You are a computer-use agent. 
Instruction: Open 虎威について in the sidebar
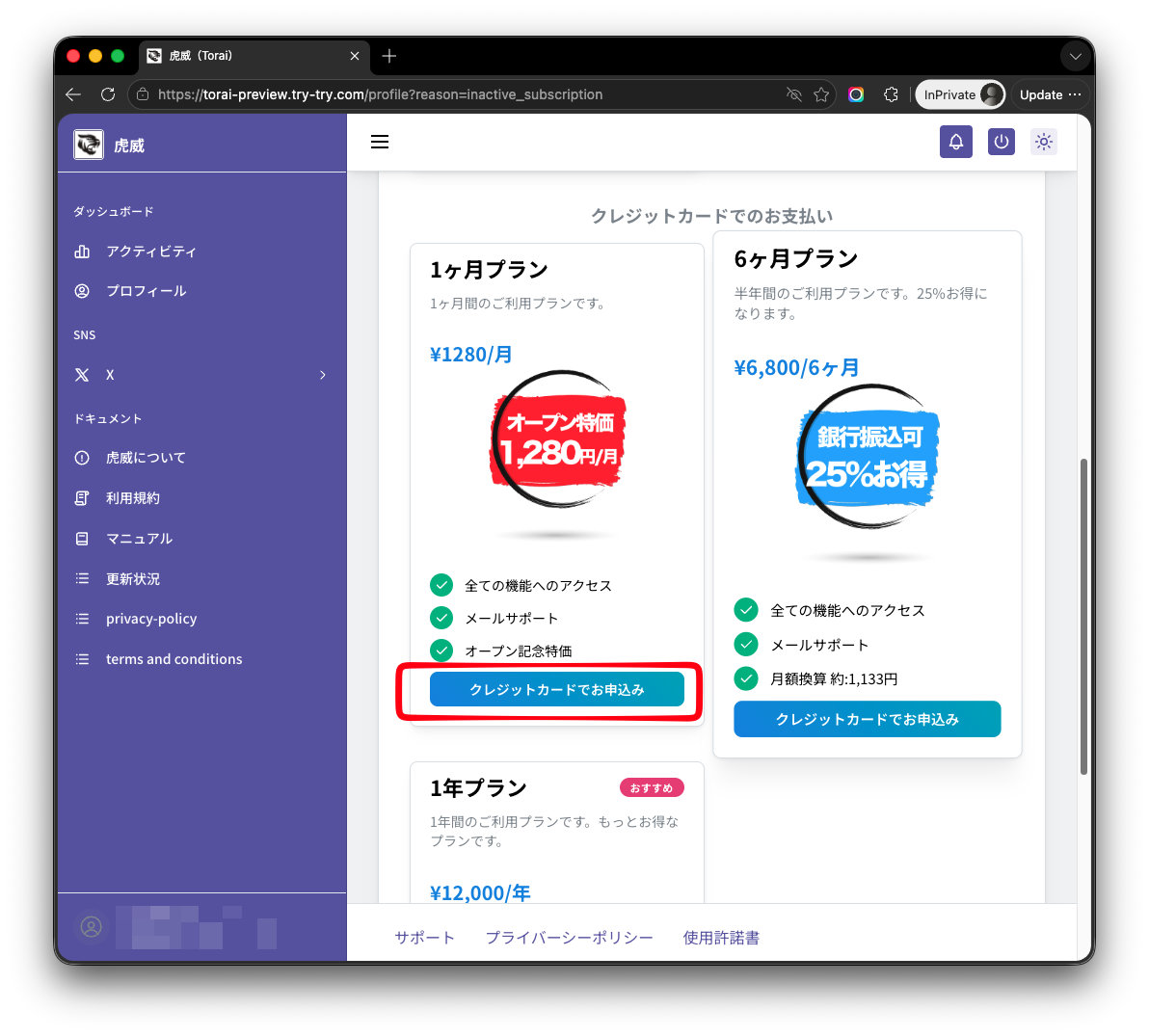tap(146, 457)
